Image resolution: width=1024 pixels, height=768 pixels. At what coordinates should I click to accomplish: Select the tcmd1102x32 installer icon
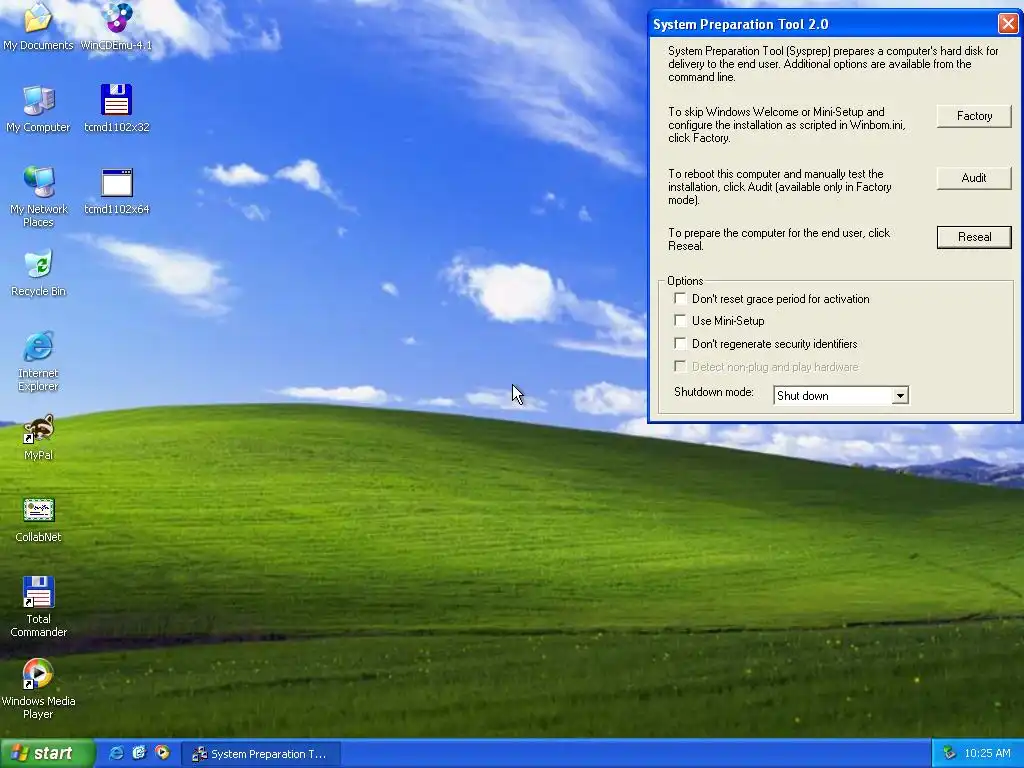coord(117,108)
